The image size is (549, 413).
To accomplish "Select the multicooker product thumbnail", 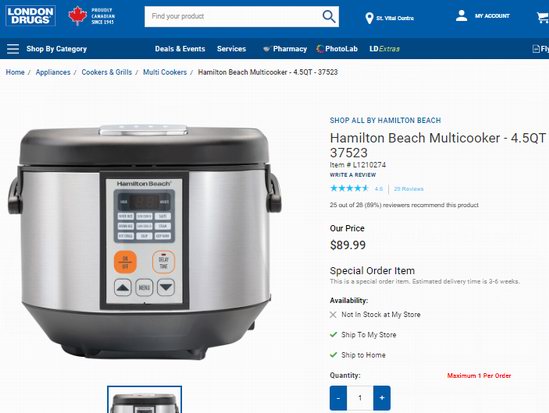I will [145, 400].
